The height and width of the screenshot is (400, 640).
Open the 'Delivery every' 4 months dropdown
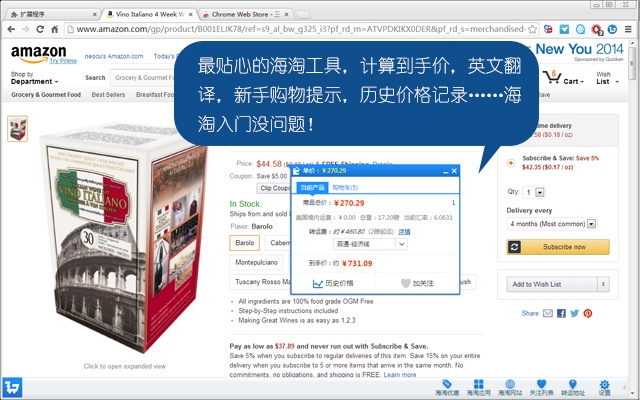coord(552,224)
